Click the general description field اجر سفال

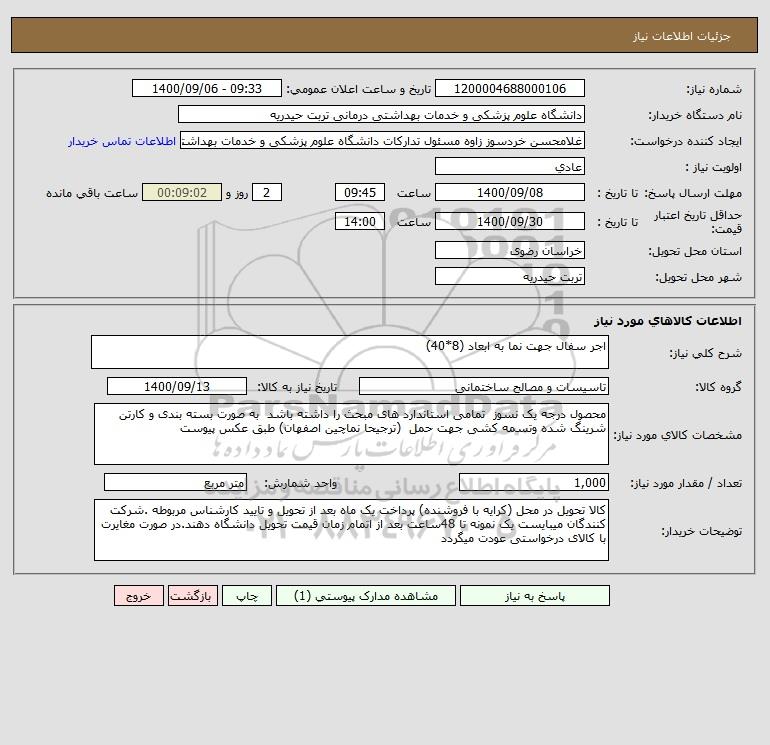pyautogui.click(x=350, y=352)
